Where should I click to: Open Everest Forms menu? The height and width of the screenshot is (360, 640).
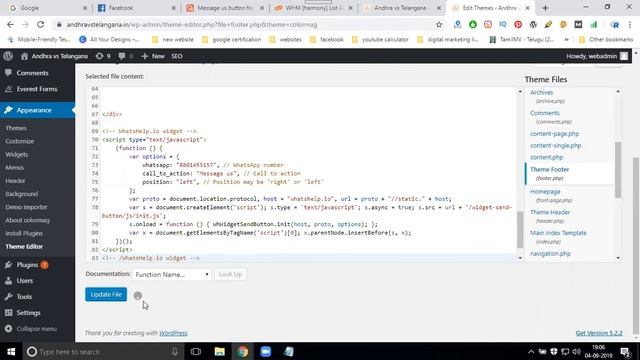click(37, 89)
